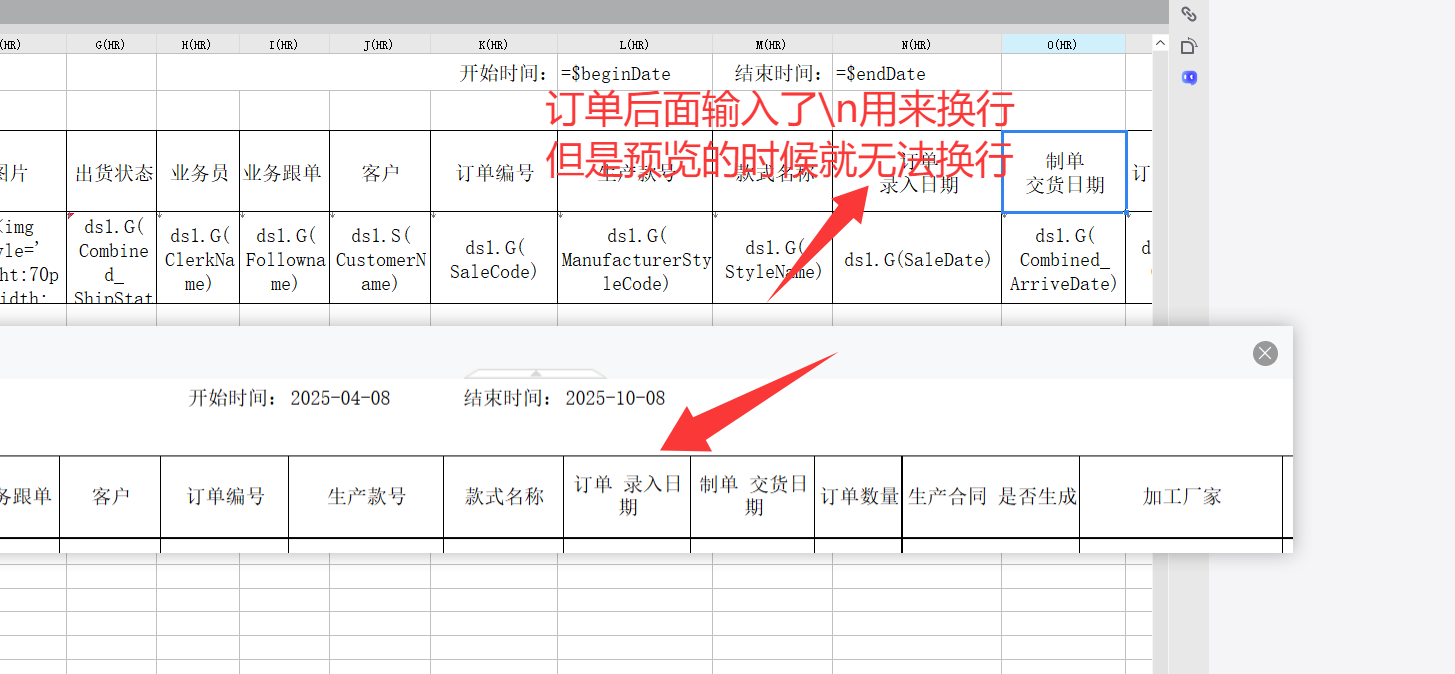Viewport: 1455px width, 674px height.
Task: Select column header L(HR)
Action: [x=635, y=44]
